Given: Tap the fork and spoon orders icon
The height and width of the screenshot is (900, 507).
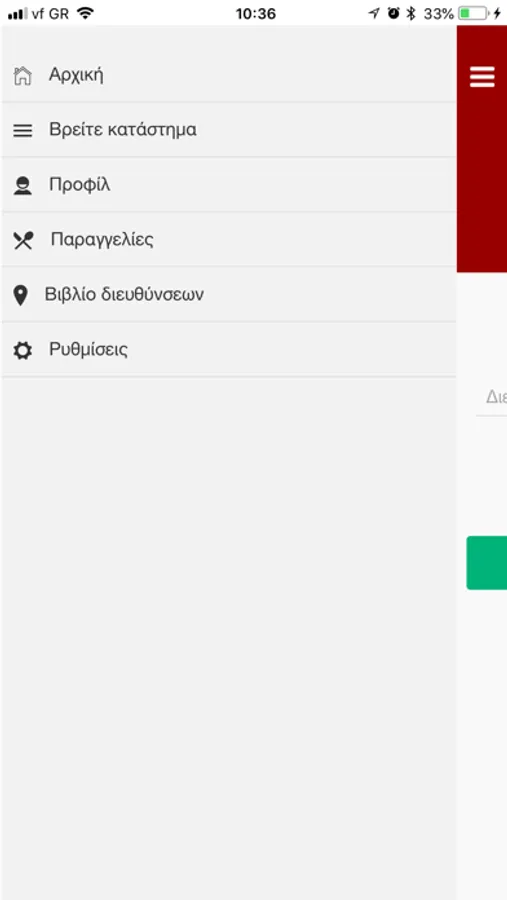Looking at the screenshot, I should coord(24,240).
